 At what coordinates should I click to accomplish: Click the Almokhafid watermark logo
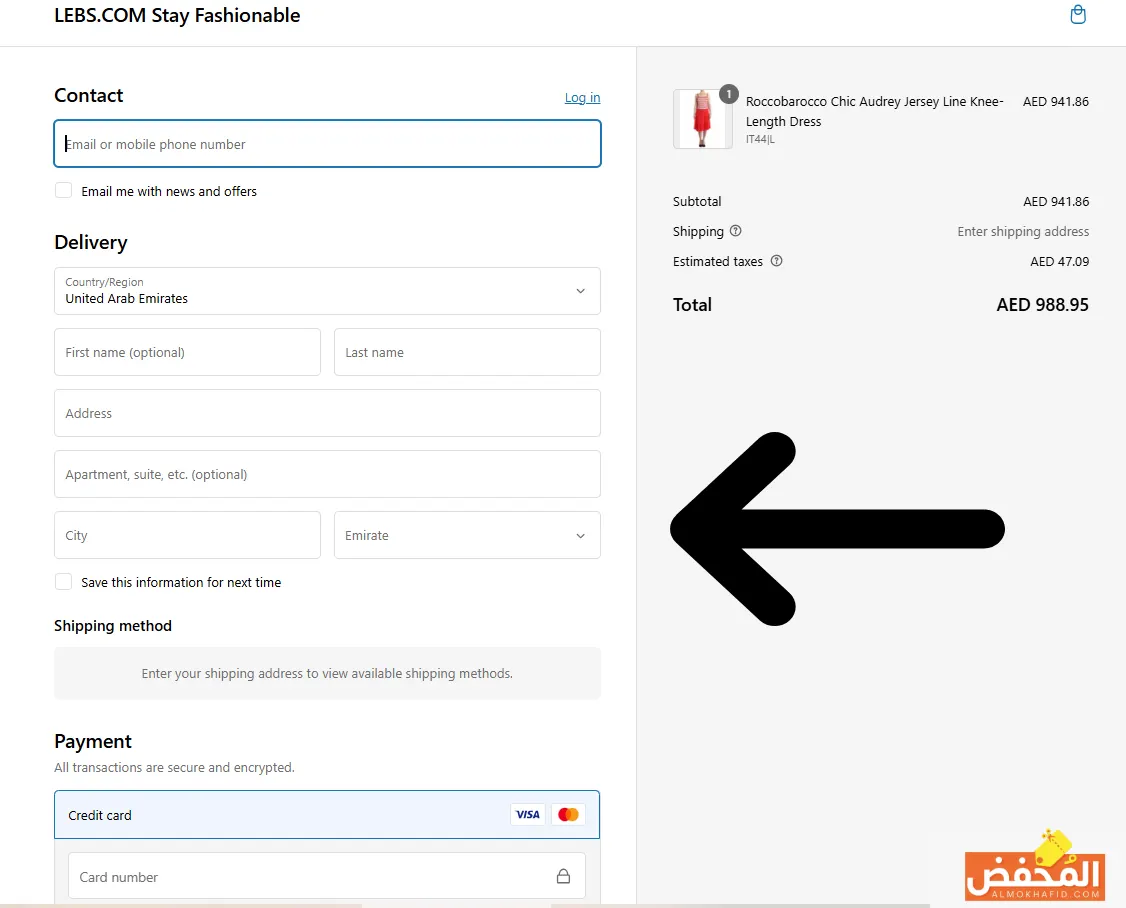[1034, 868]
